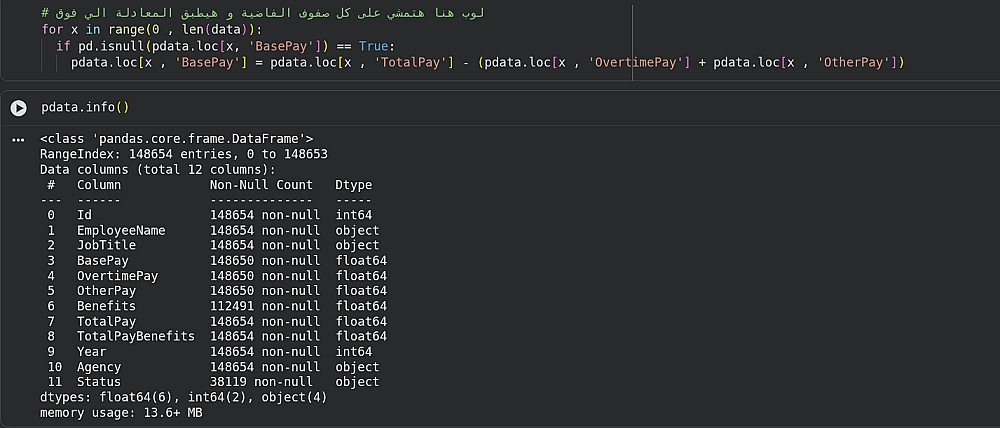
Task: Click the Status row in the output
Action: pos(98,382)
